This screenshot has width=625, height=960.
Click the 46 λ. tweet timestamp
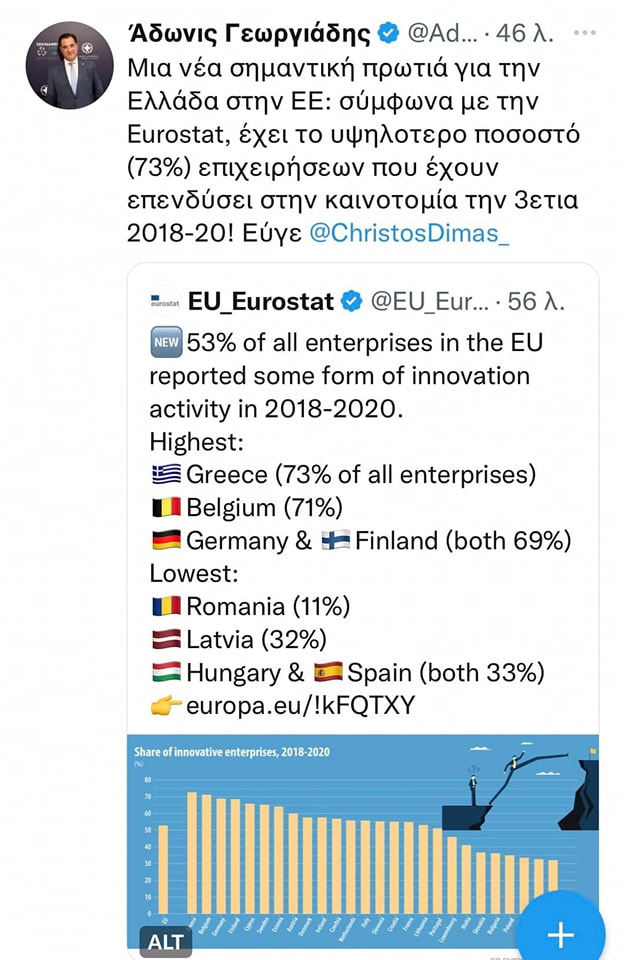(525, 33)
